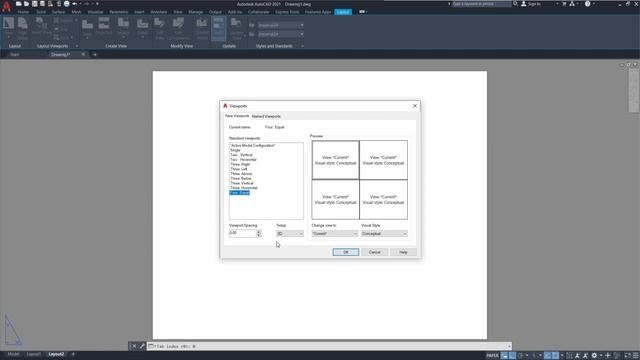
Task: Toggle the Auto Update ribbon button
Action: click(x=218, y=28)
